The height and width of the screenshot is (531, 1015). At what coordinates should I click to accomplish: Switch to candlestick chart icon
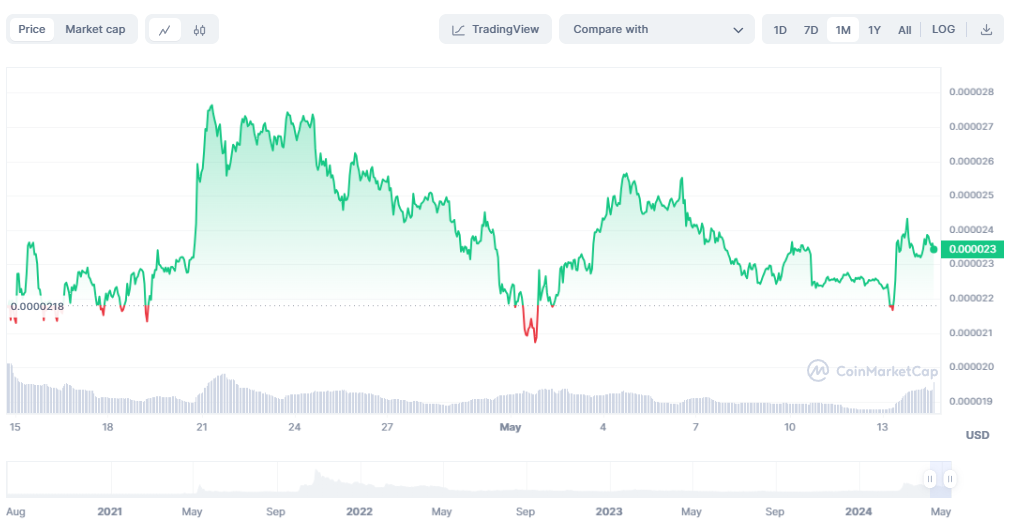pos(200,30)
